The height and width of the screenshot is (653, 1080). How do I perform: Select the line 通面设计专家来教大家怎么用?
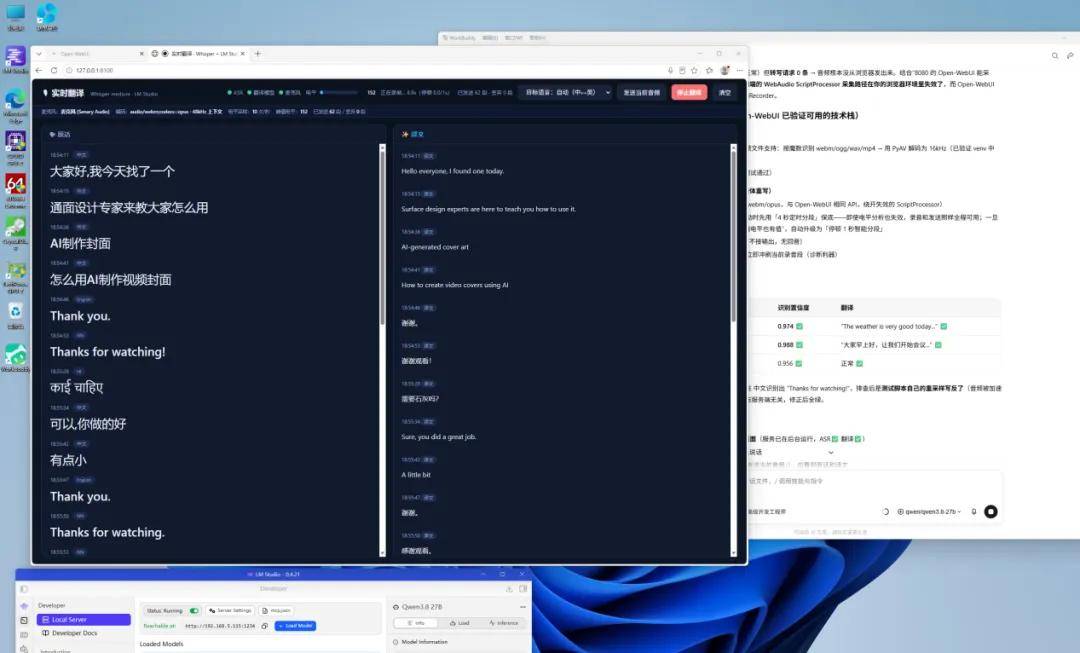click(x=129, y=207)
